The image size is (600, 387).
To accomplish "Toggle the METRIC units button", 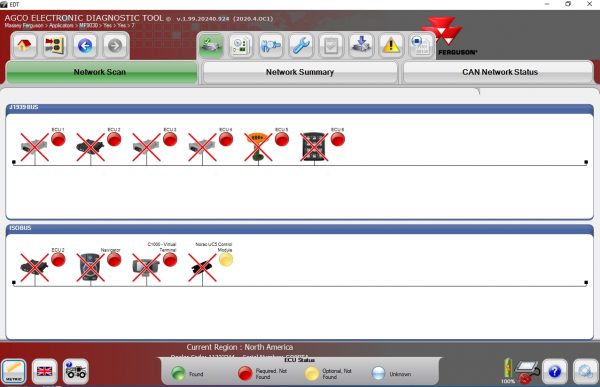I will click(14, 371).
